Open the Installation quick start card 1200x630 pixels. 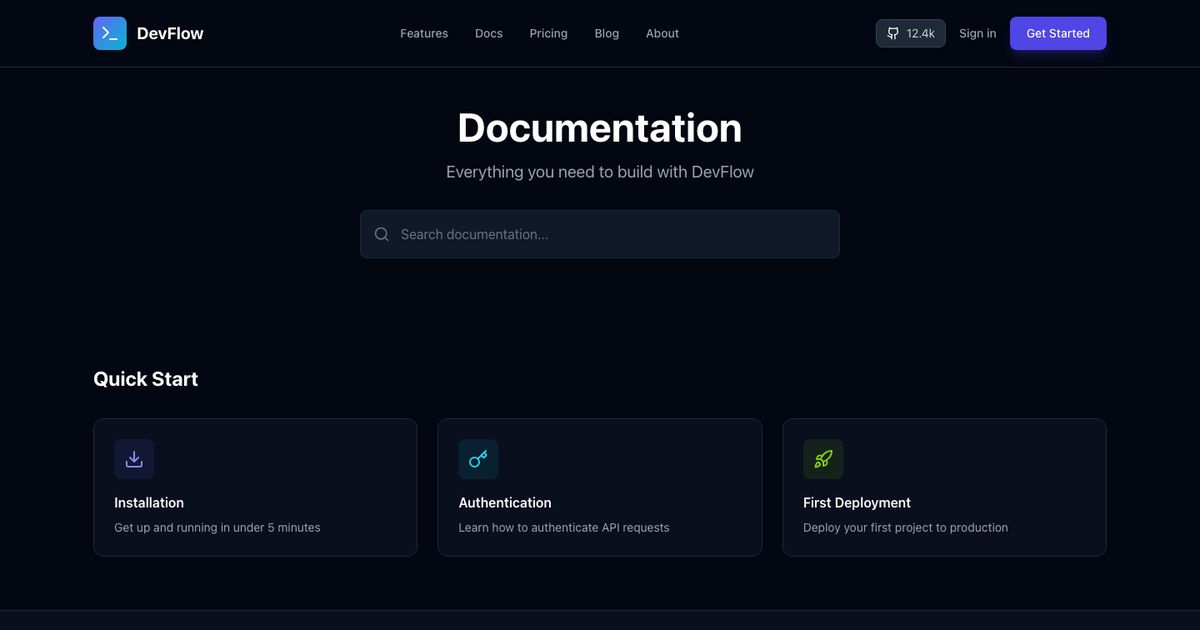click(x=255, y=487)
